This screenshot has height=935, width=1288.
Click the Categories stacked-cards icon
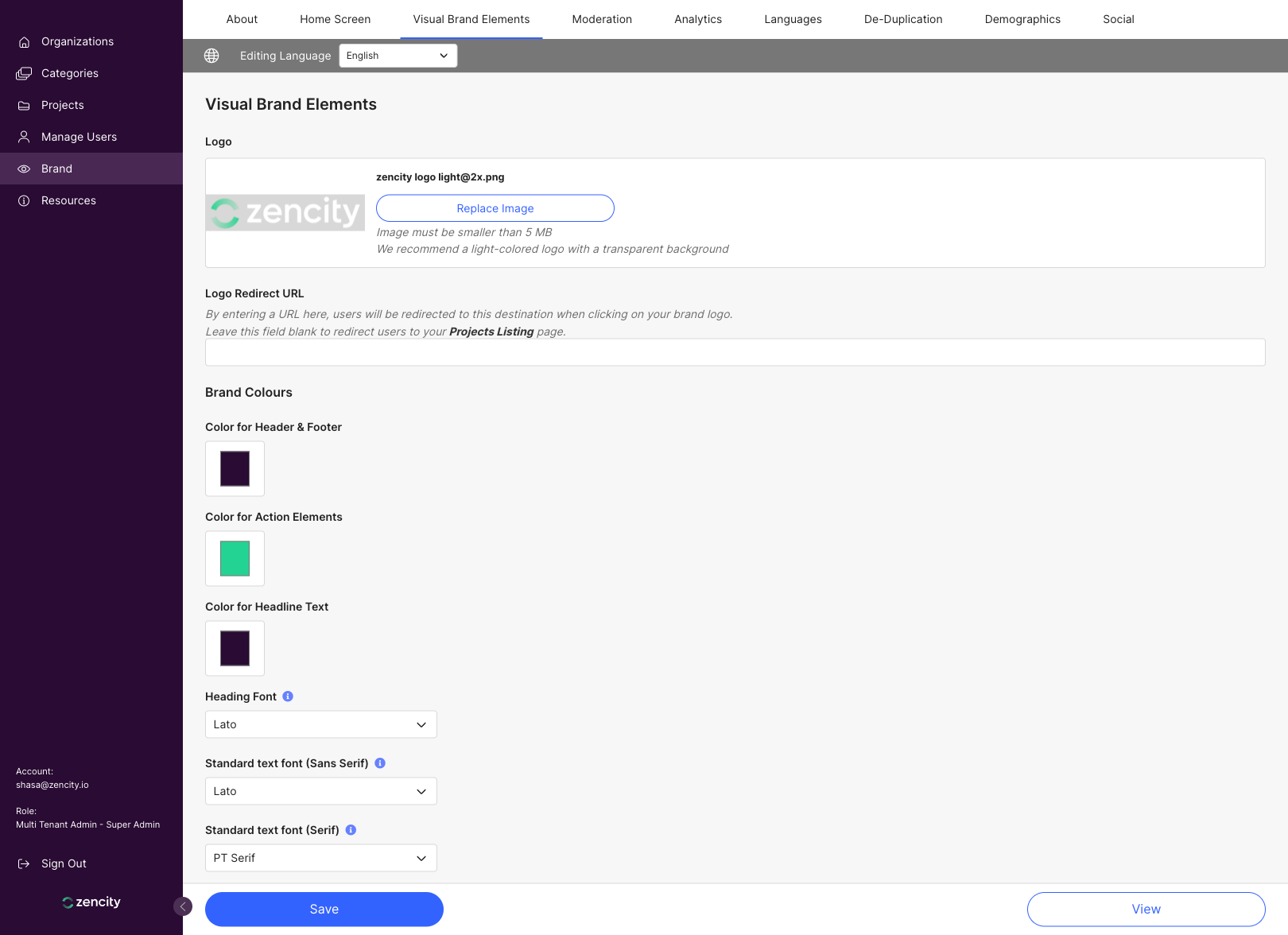coord(24,73)
